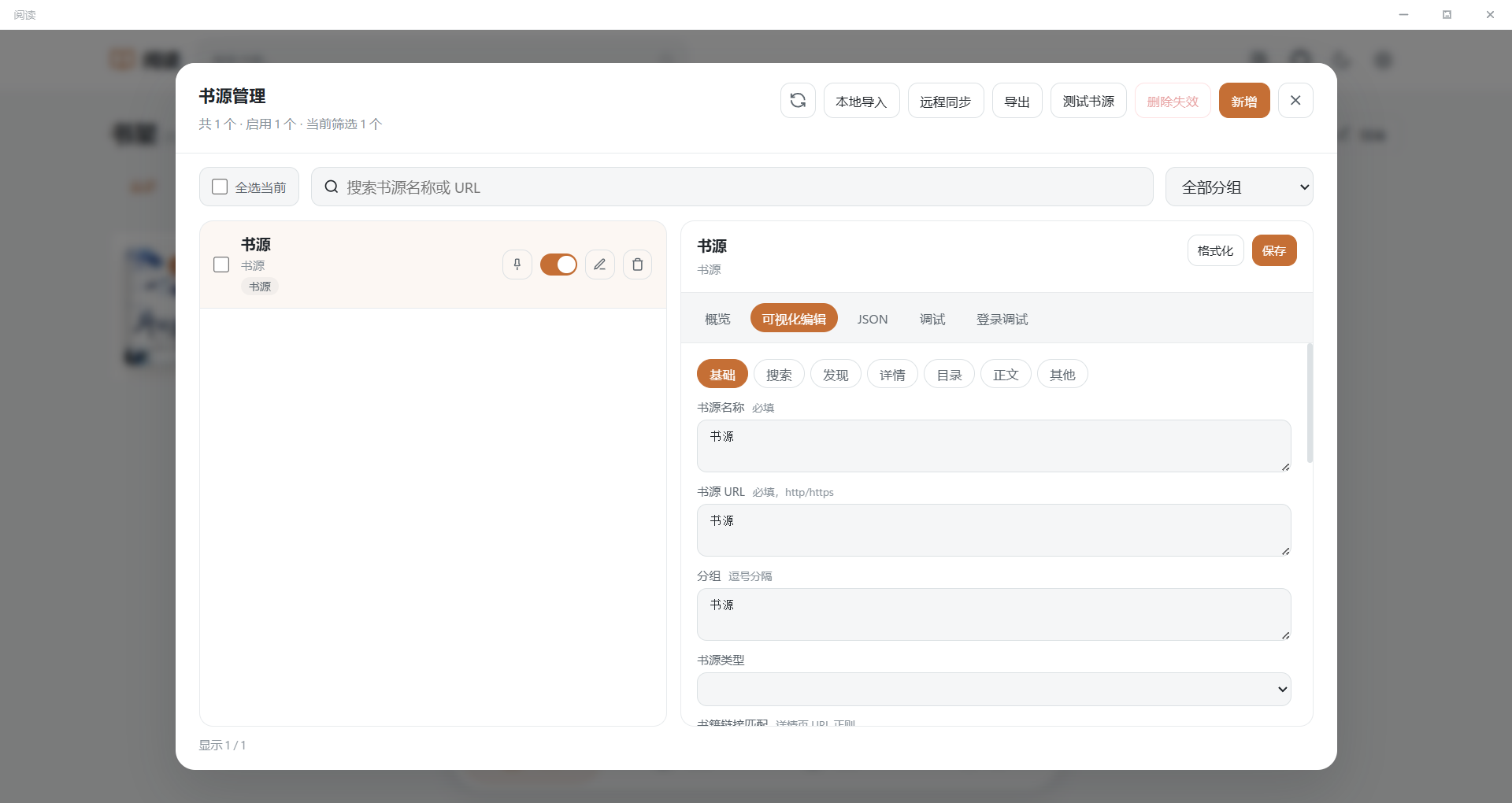Open the JSON tab

click(873, 318)
